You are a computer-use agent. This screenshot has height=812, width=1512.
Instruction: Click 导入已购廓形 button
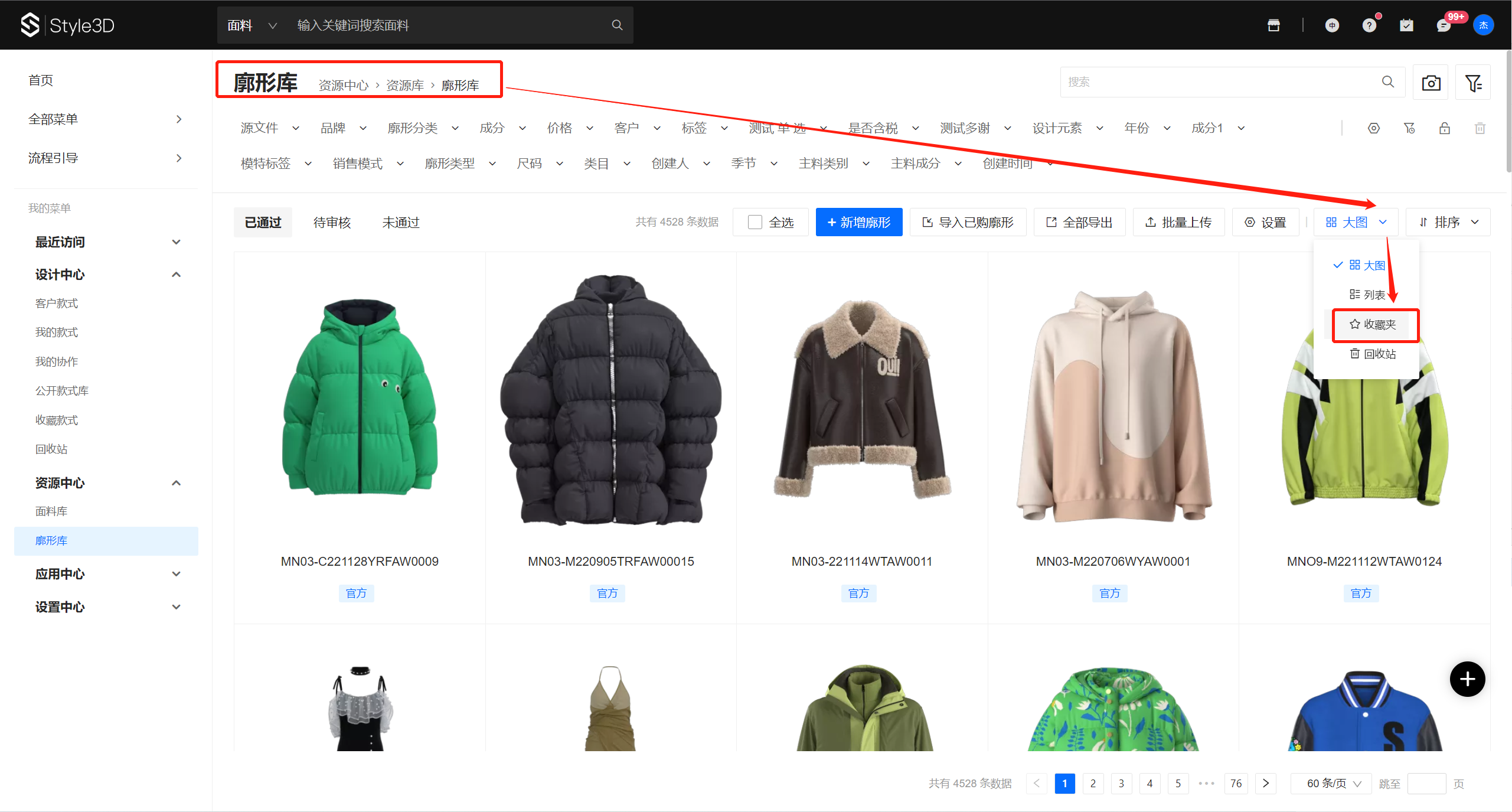tap(968, 222)
